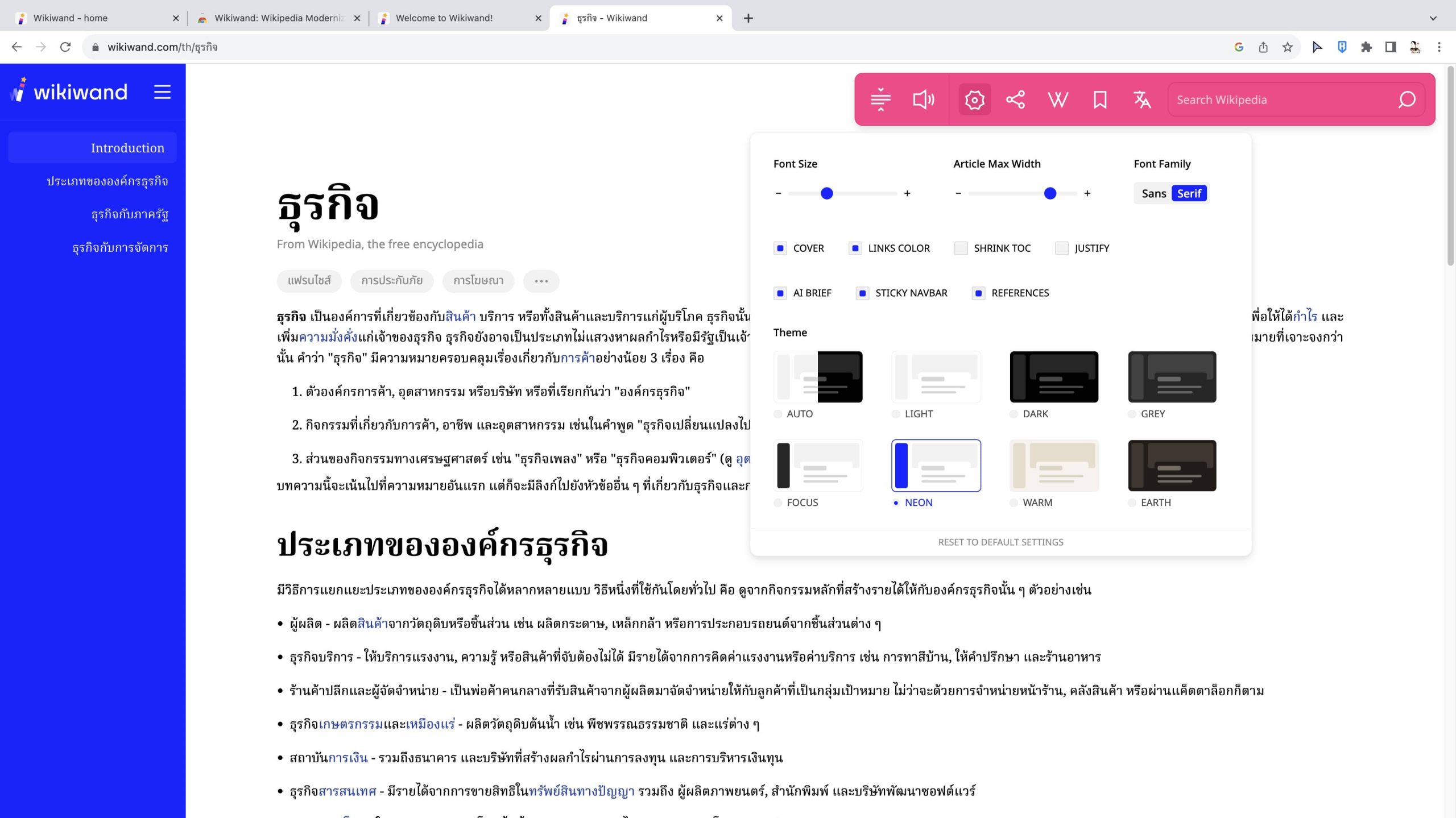Toggle the wikiwand hamburger menu
The width and height of the screenshot is (1456, 818).
click(x=162, y=92)
